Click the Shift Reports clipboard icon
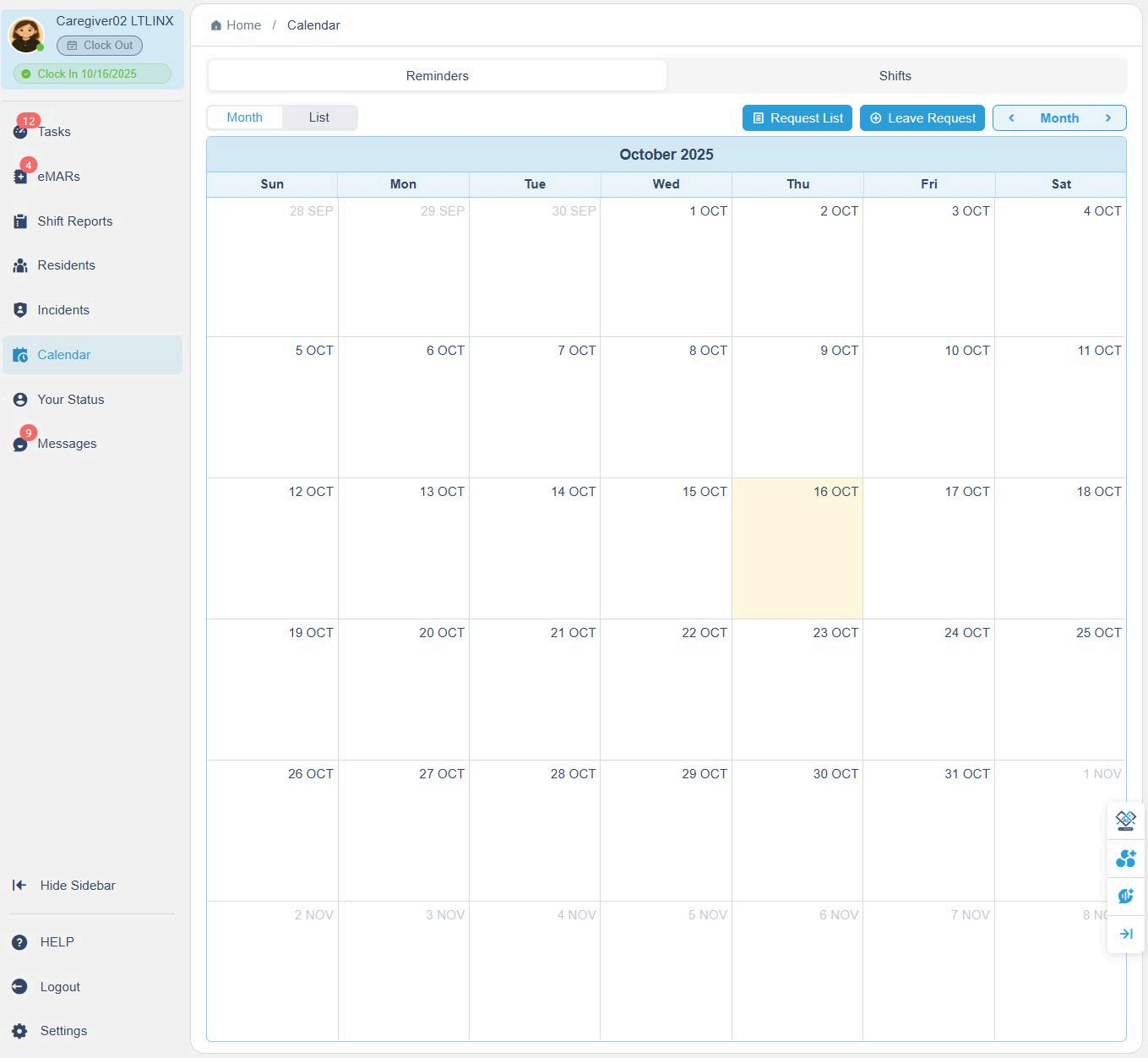 click(20, 221)
